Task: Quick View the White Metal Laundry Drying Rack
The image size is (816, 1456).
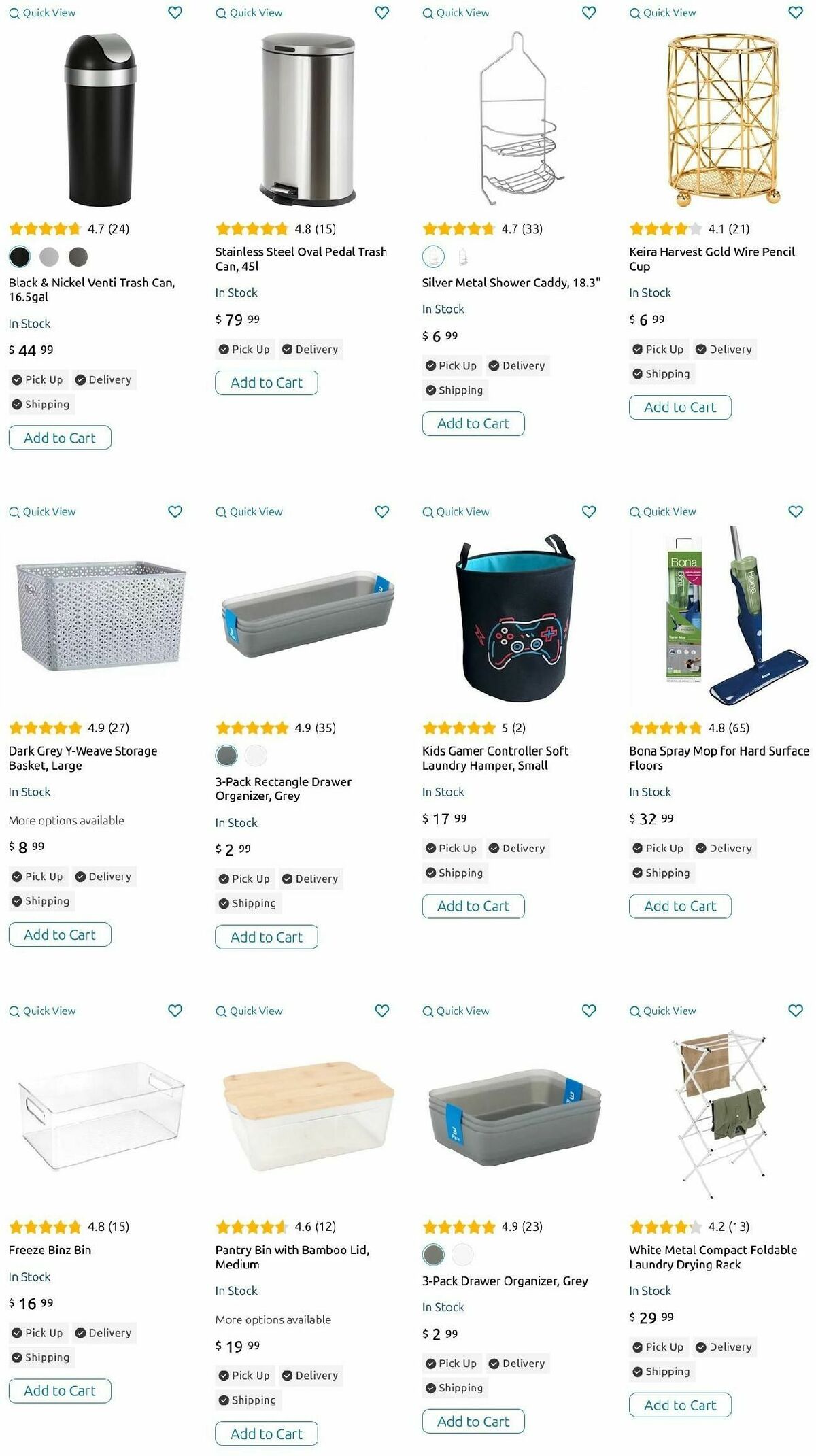Action: 663,1011
